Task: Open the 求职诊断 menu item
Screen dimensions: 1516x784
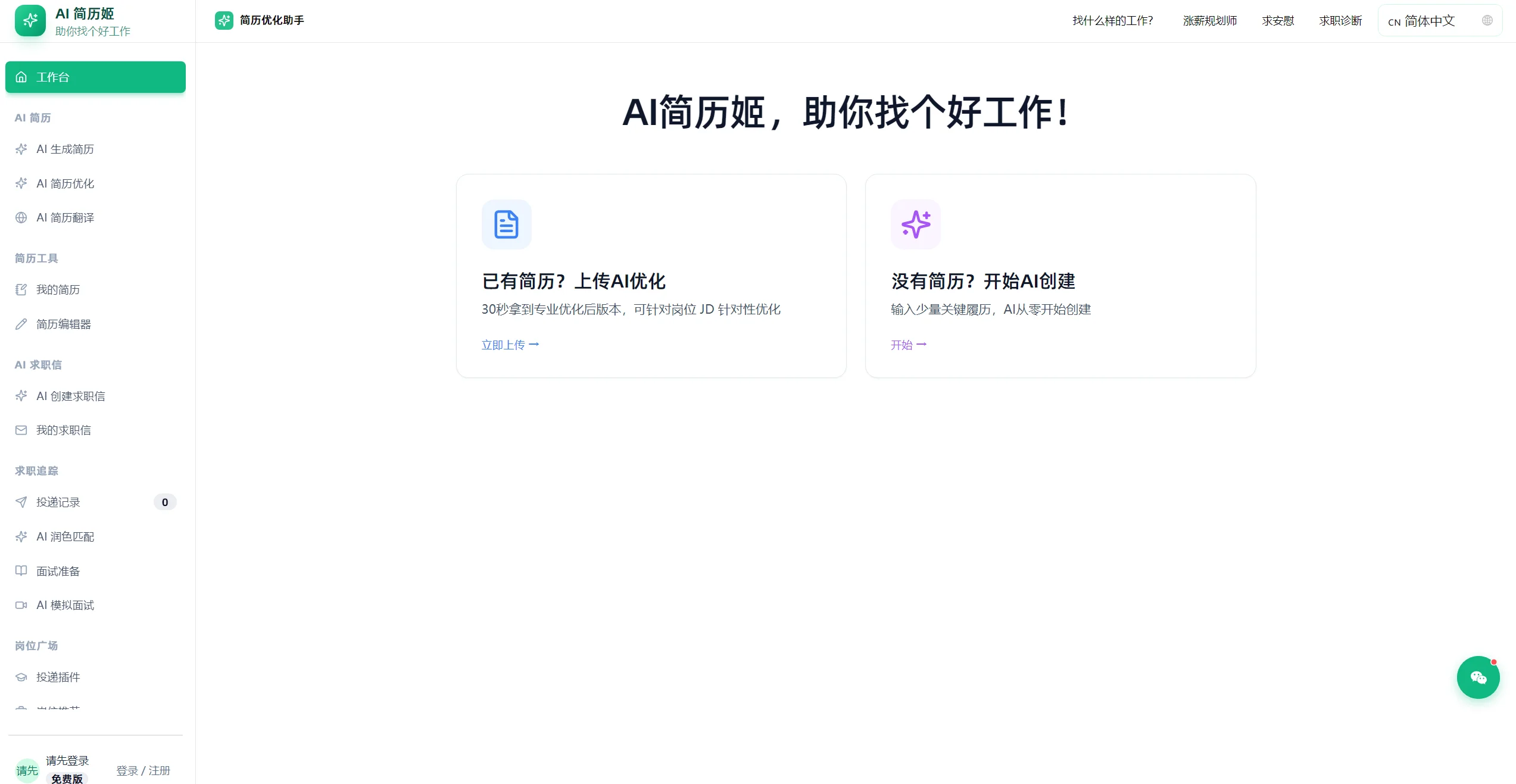Action: tap(1340, 20)
